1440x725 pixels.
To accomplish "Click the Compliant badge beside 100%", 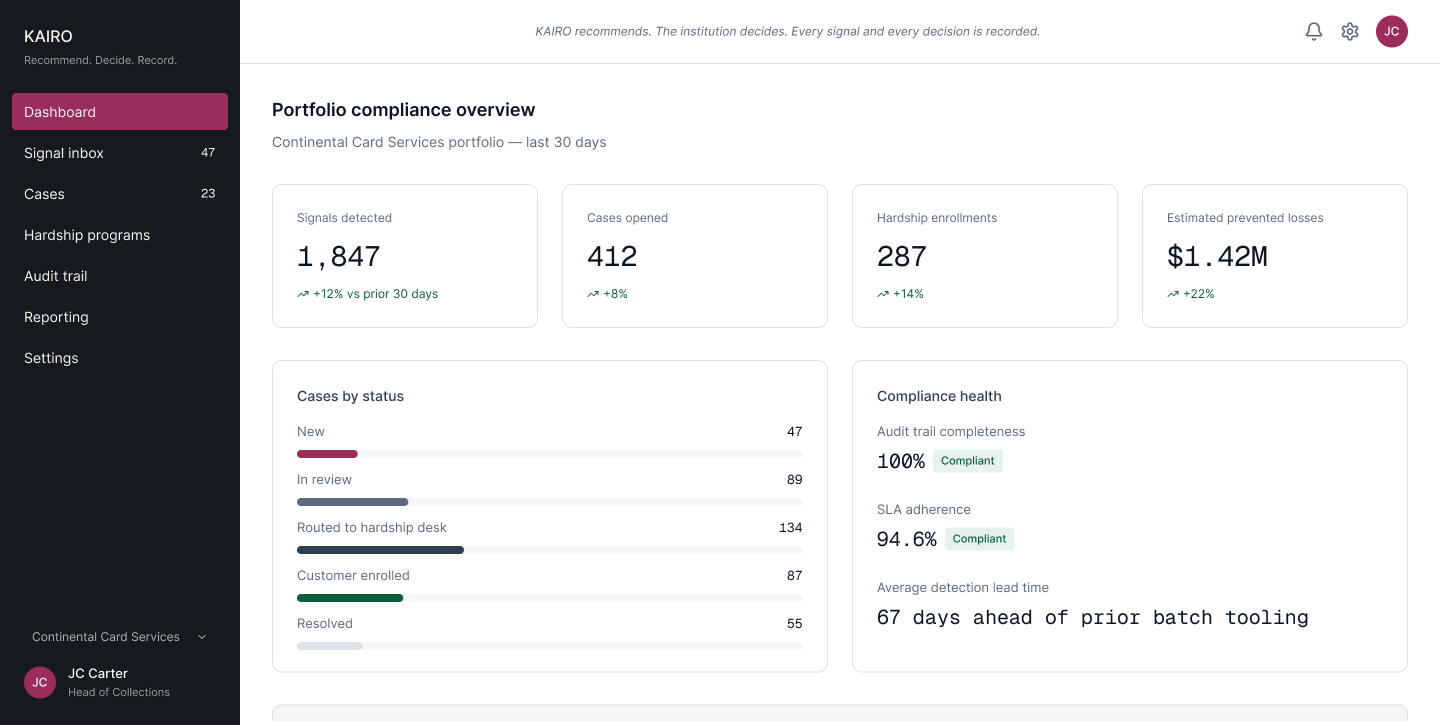I will tap(968, 461).
